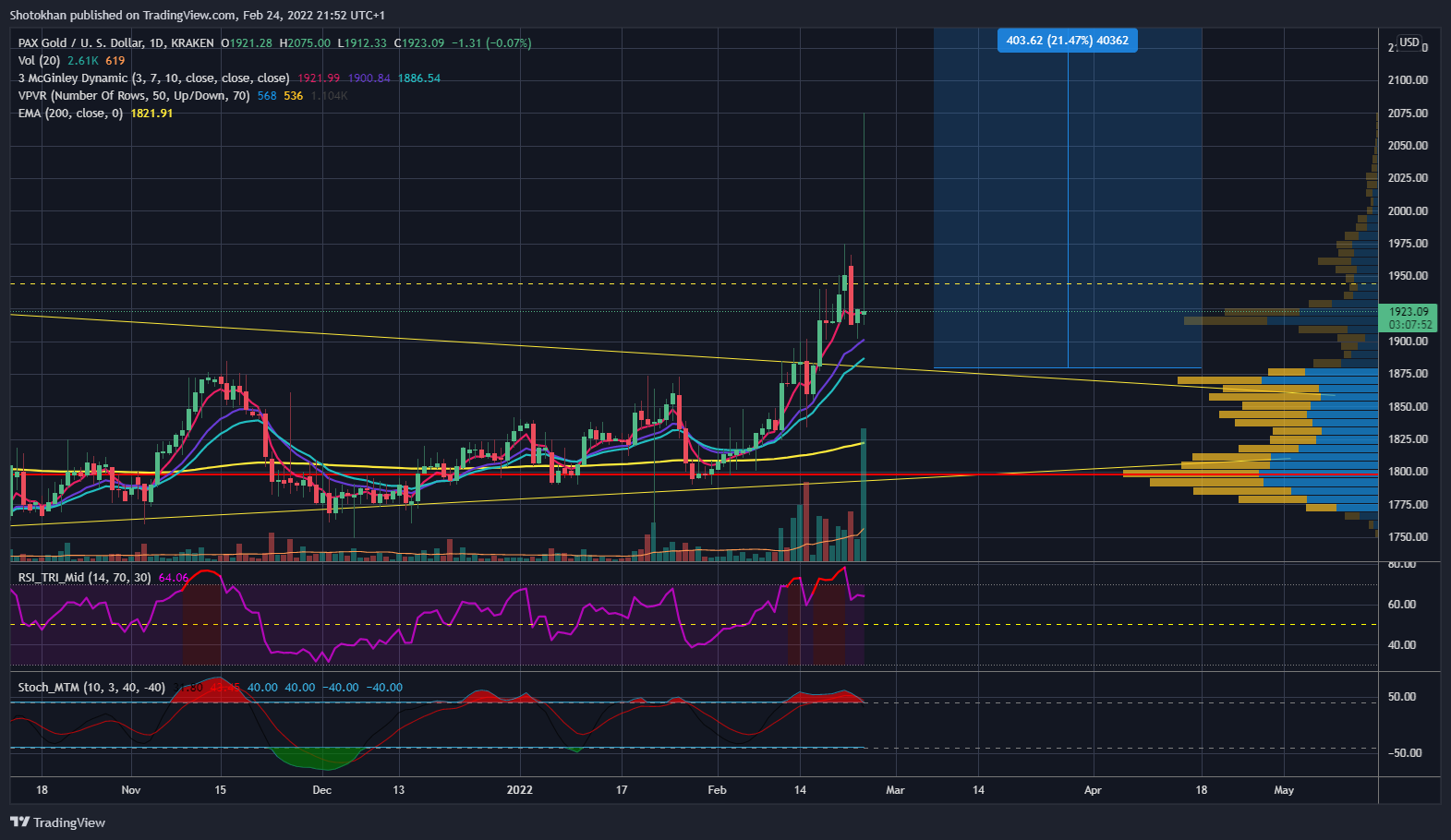
Task: Click the 2050.00 price axis label
Action: point(1408,146)
